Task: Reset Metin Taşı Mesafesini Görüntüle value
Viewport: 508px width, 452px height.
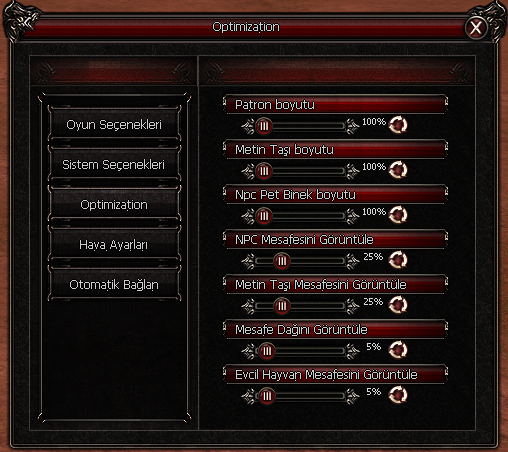Action: [x=398, y=305]
